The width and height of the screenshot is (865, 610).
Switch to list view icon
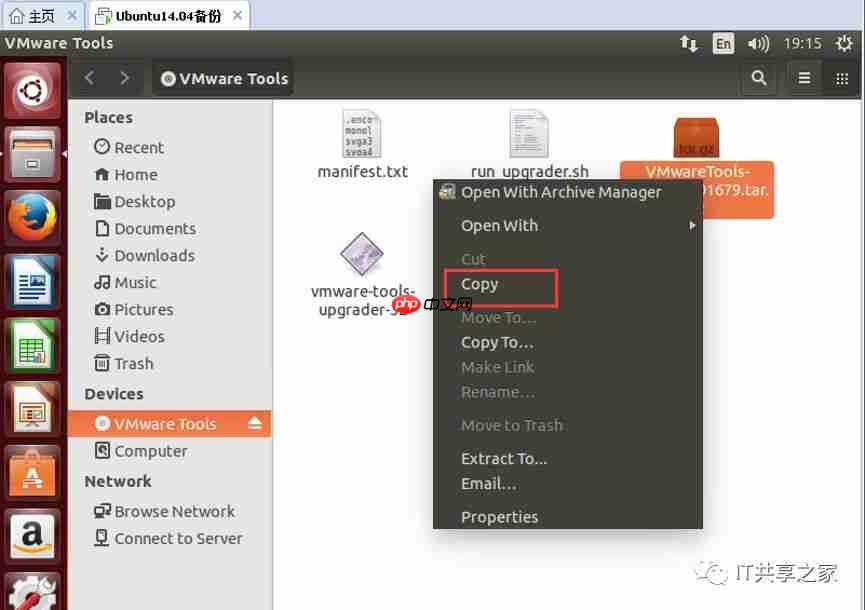point(804,78)
